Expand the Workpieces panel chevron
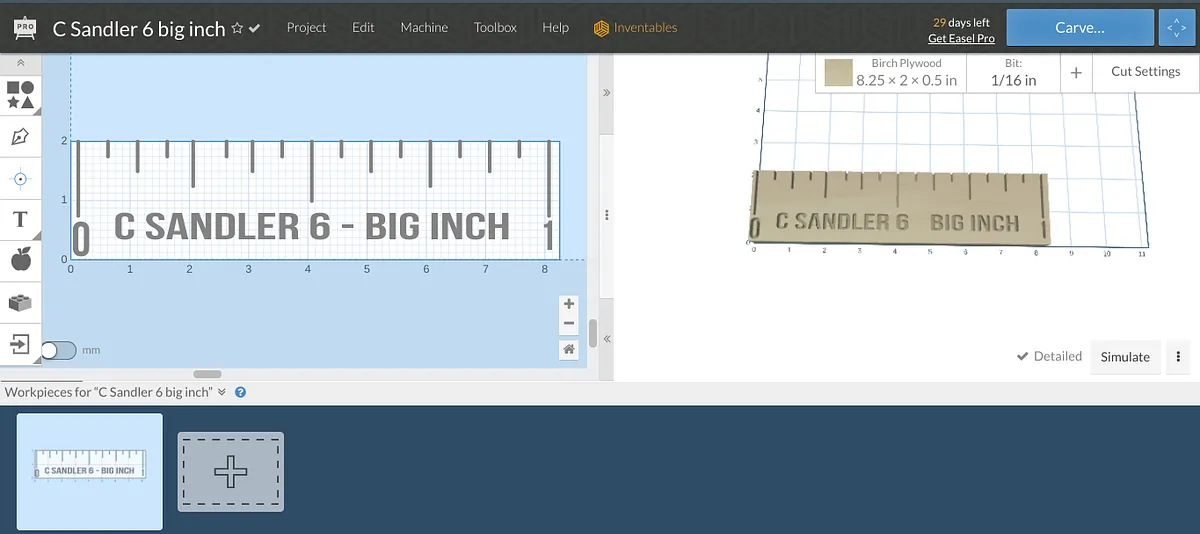This screenshot has width=1200, height=534. tap(222, 392)
